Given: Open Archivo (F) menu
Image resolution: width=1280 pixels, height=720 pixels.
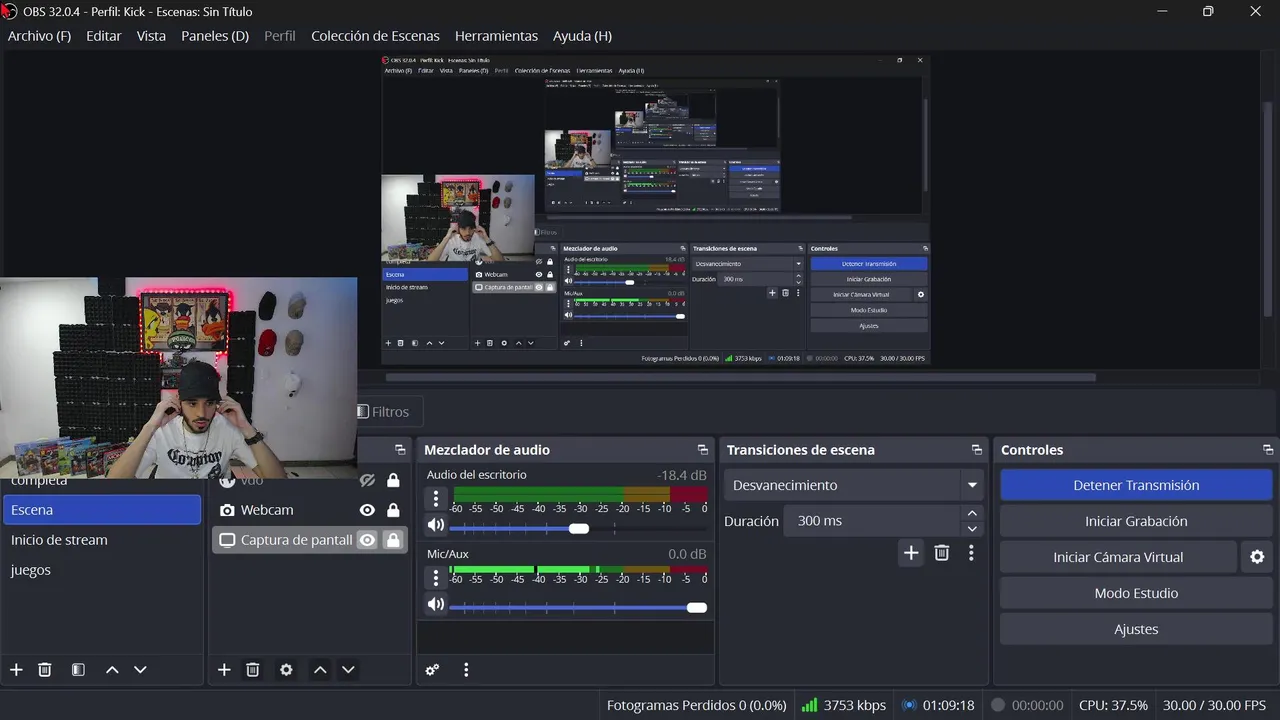Looking at the screenshot, I should pyautogui.click(x=40, y=36).
